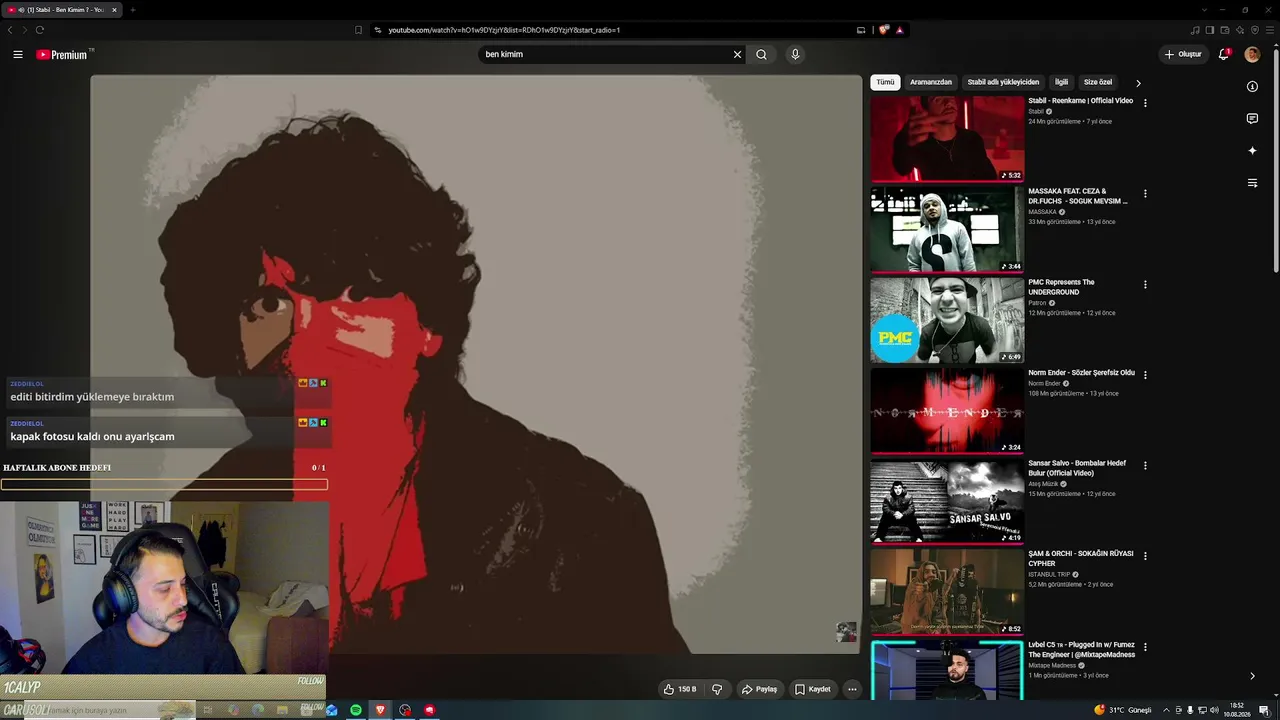This screenshot has height=720, width=1280.
Task: Show more filter chips with arrow
Action: [1138, 83]
